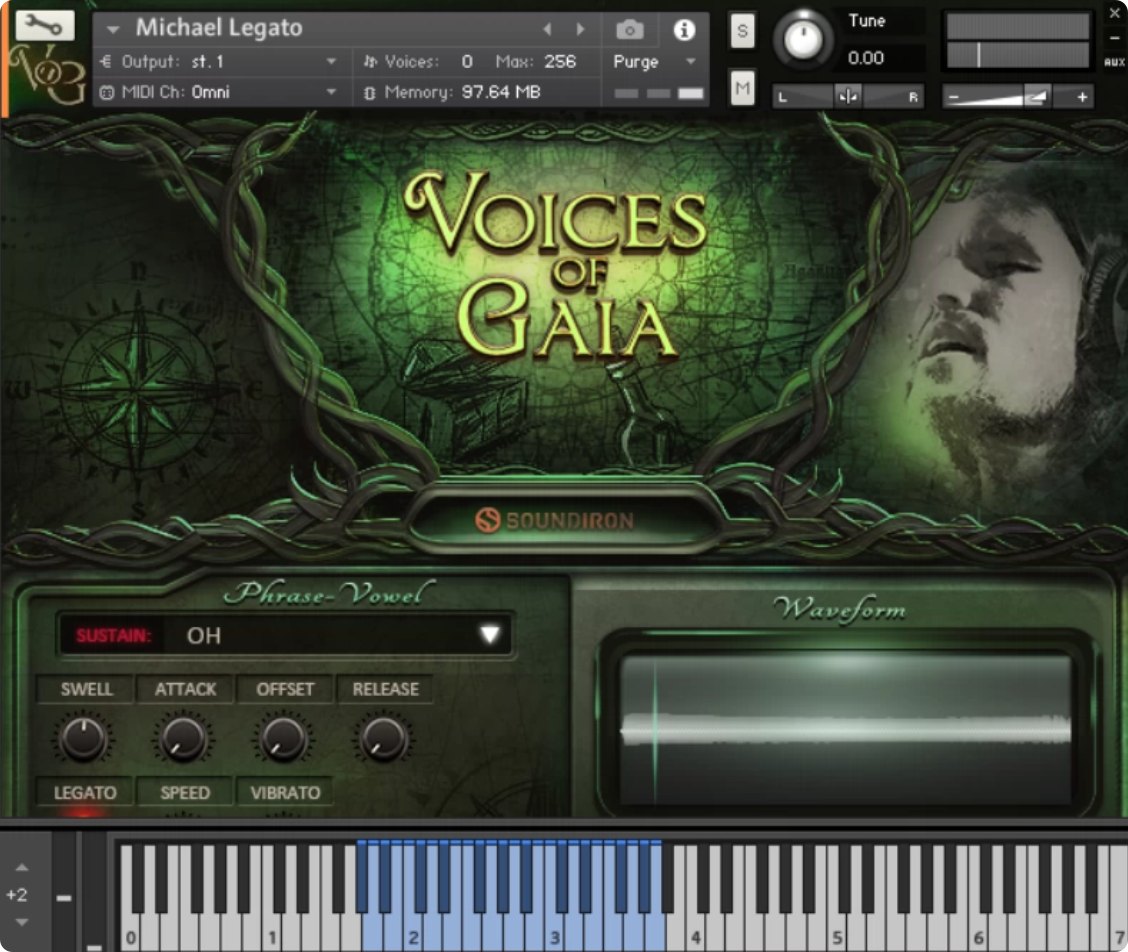
Task: Click the Voices count 0
Action: point(467,62)
